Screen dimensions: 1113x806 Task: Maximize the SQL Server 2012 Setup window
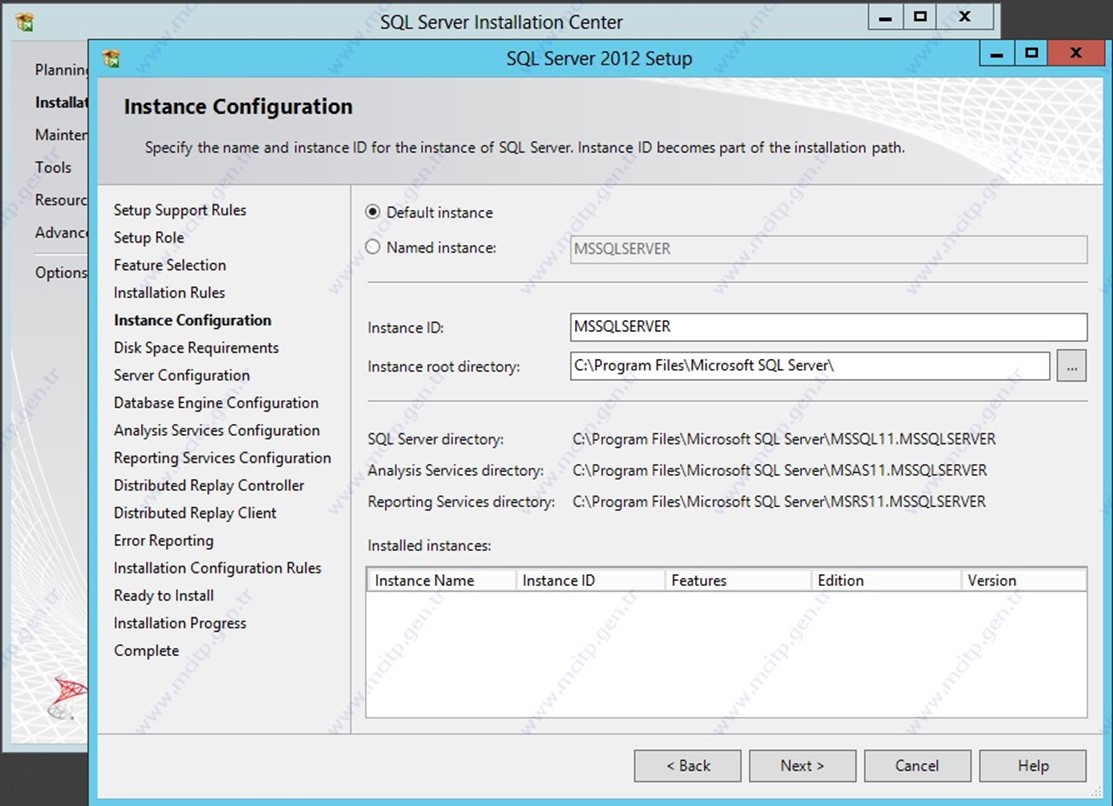(1031, 53)
